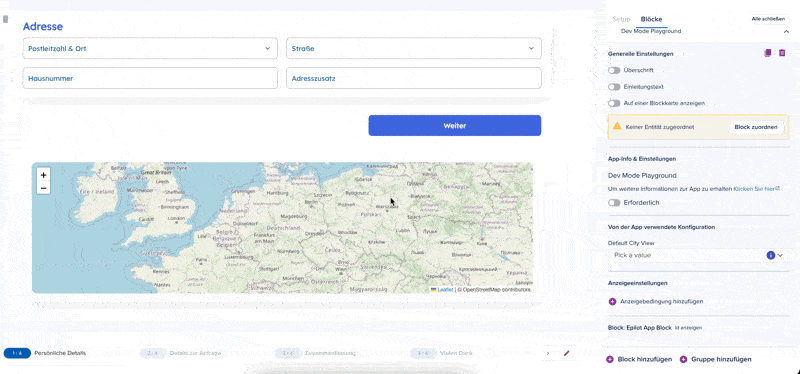Click next arrow in step bar
Viewport: 800px width, 374px height.
point(548,353)
